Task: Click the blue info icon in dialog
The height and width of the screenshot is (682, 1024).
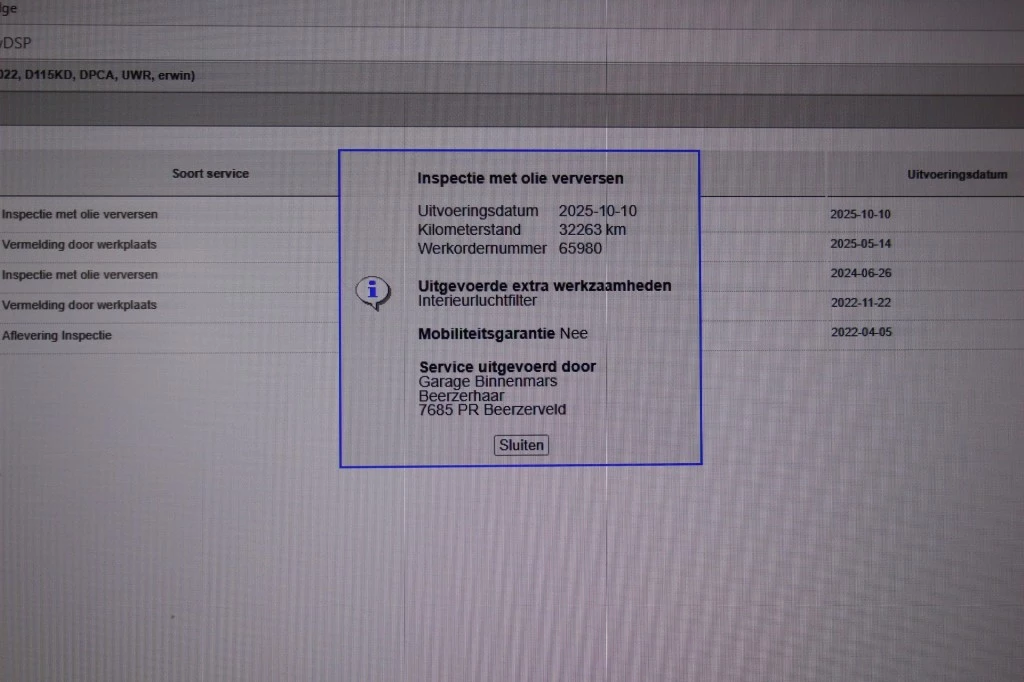Action: (x=372, y=292)
